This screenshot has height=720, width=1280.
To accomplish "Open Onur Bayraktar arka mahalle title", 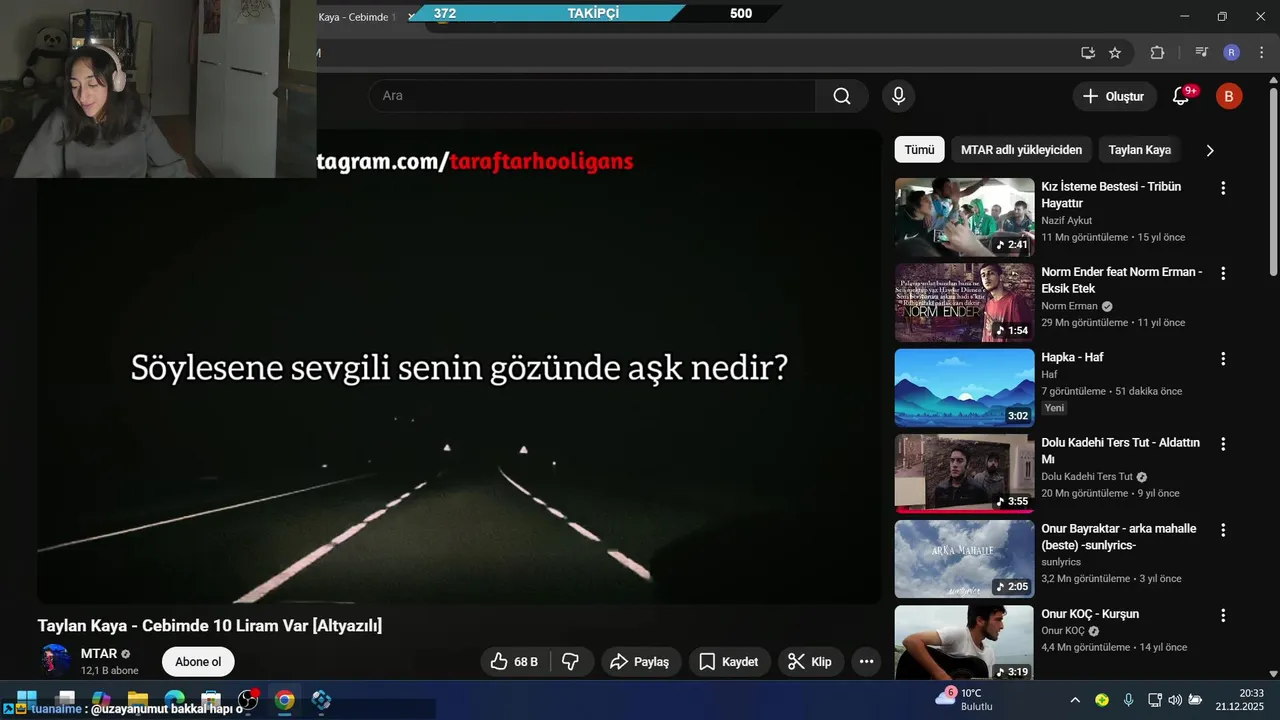I will (1119, 537).
